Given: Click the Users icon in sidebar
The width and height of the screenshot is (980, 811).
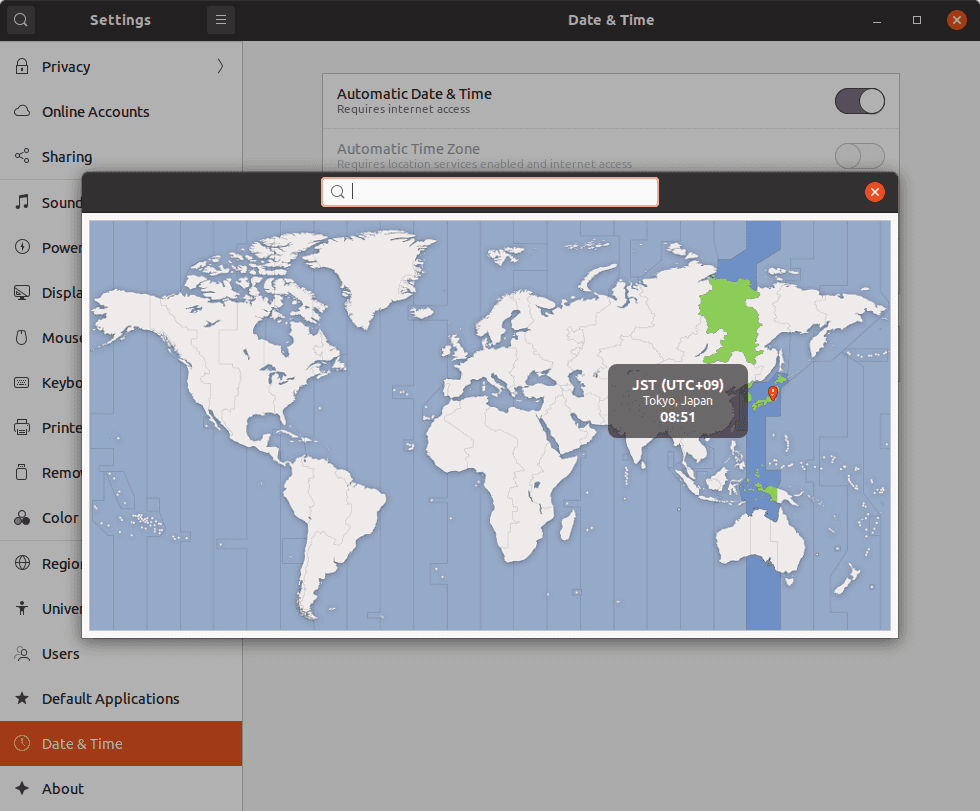Looking at the screenshot, I should coord(21,654).
